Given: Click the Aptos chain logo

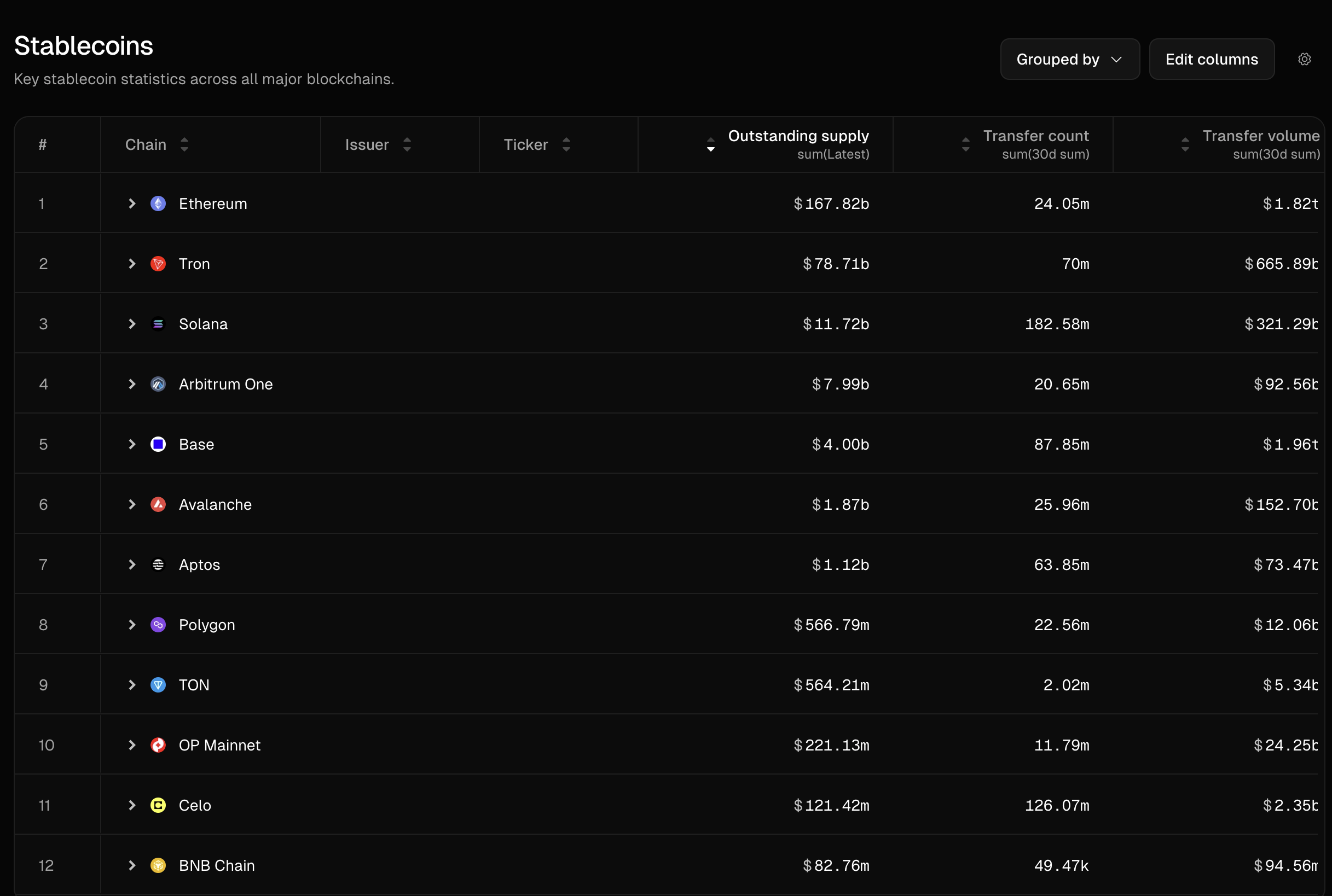Looking at the screenshot, I should coord(158,565).
